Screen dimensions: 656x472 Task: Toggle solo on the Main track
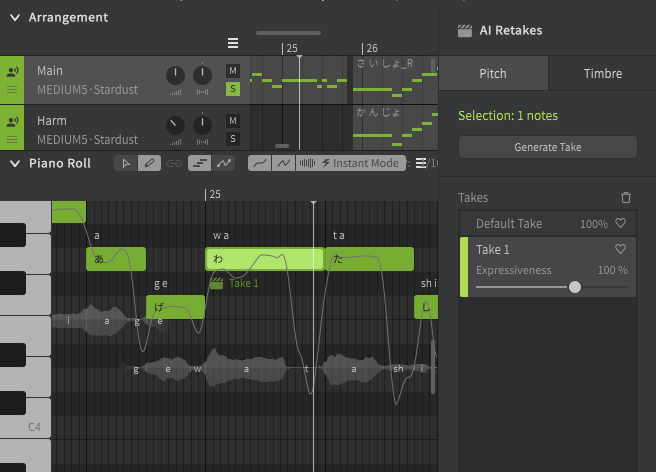click(233, 89)
